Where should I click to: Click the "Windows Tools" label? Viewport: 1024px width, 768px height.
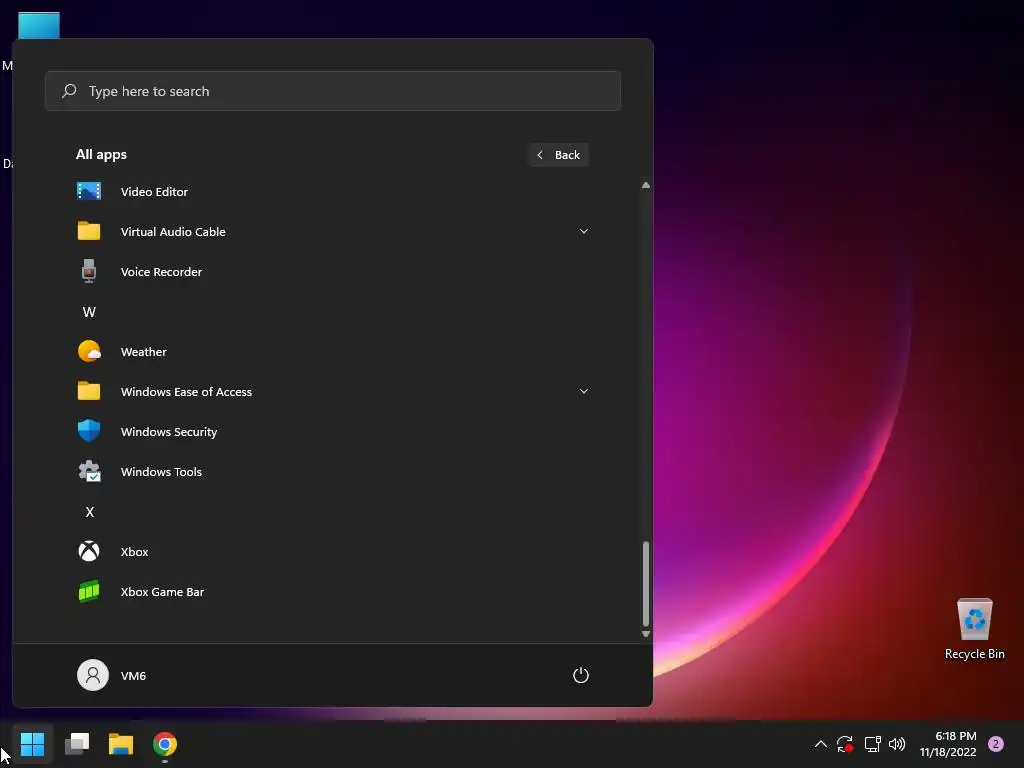pyautogui.click(x=161, y=472)
